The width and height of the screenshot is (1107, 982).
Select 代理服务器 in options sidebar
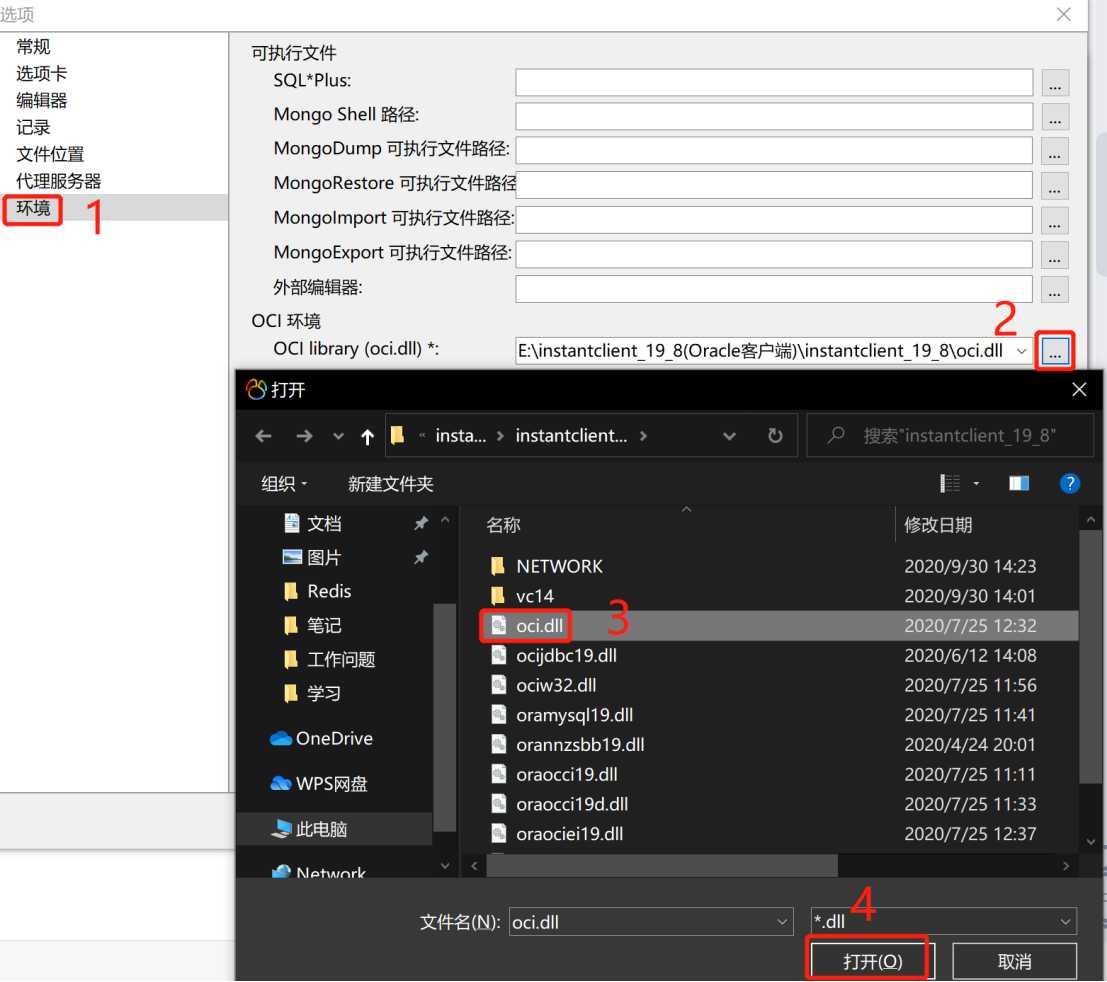pyautogui.click(x=59, y=181)
